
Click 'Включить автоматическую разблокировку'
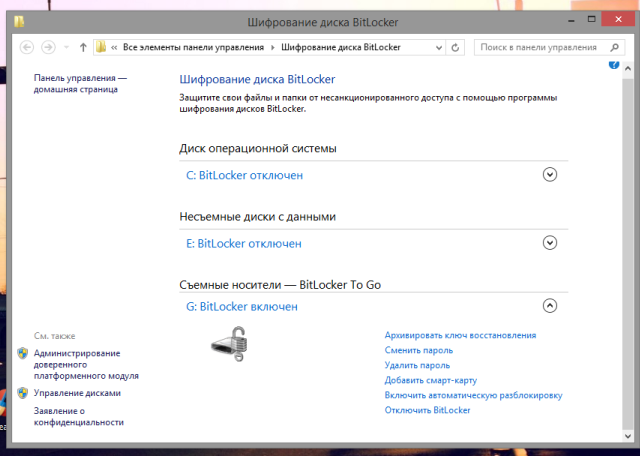tap(473, 395)
